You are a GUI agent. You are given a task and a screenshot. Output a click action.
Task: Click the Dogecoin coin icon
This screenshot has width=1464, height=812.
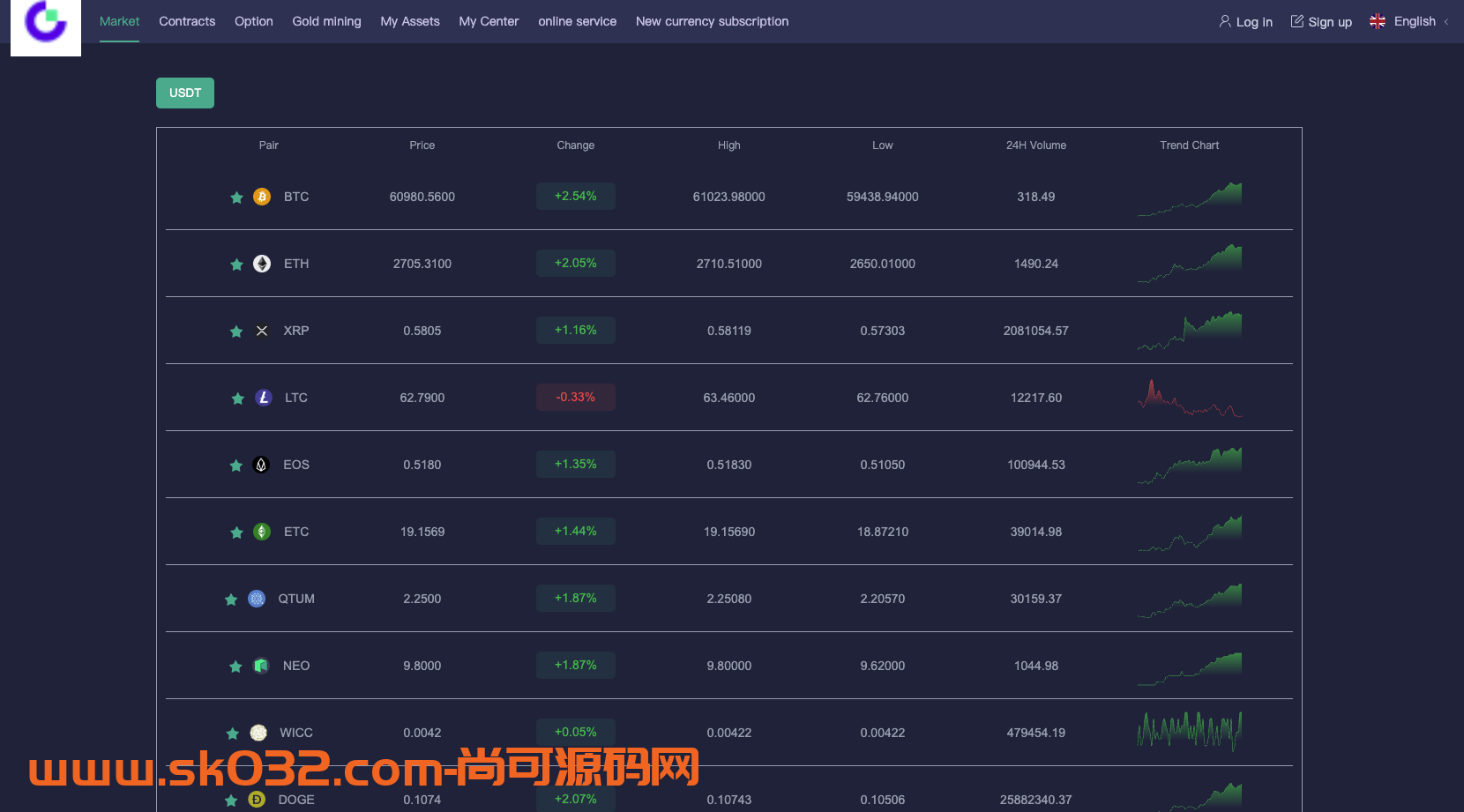coord(257,800)
